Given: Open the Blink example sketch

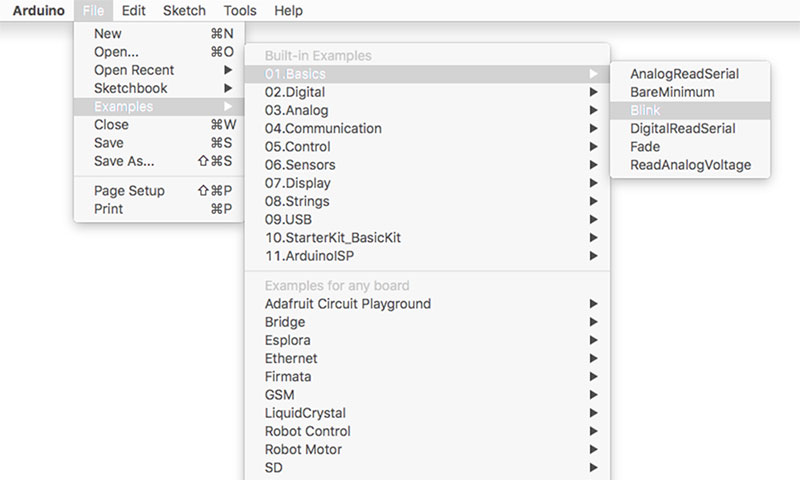Looking at the screenshot, I should coord(645,110).
